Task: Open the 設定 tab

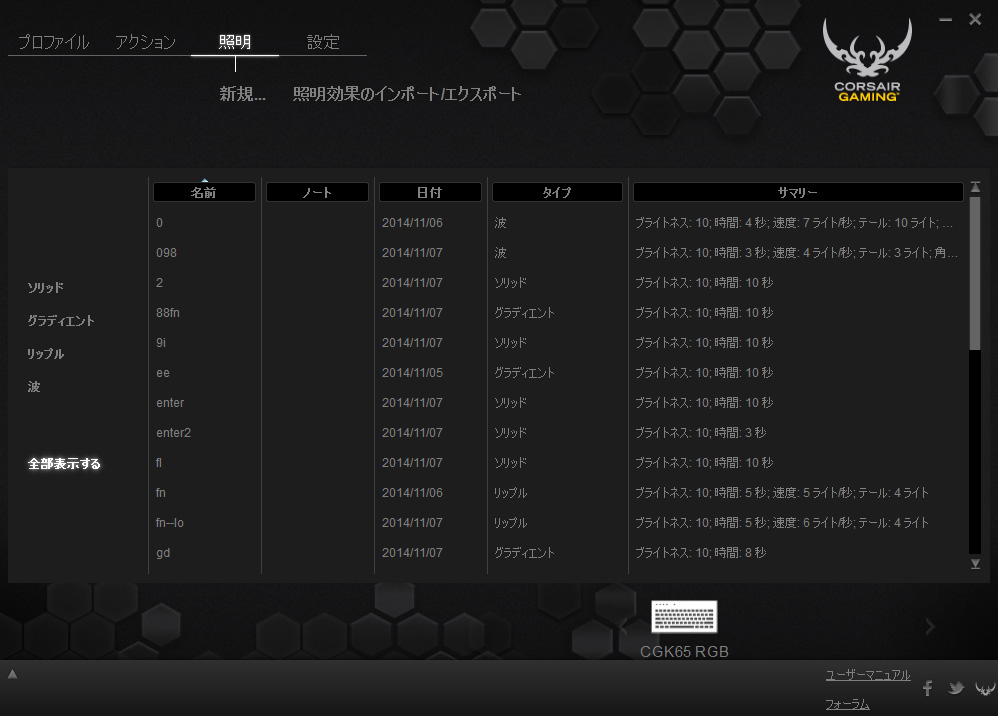Action: pyautogui.click(x=323, y=42)
